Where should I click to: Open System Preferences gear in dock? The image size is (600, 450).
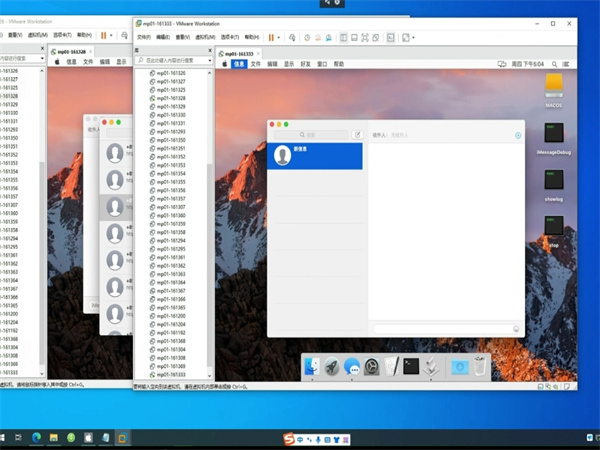[x=372, y=367]
